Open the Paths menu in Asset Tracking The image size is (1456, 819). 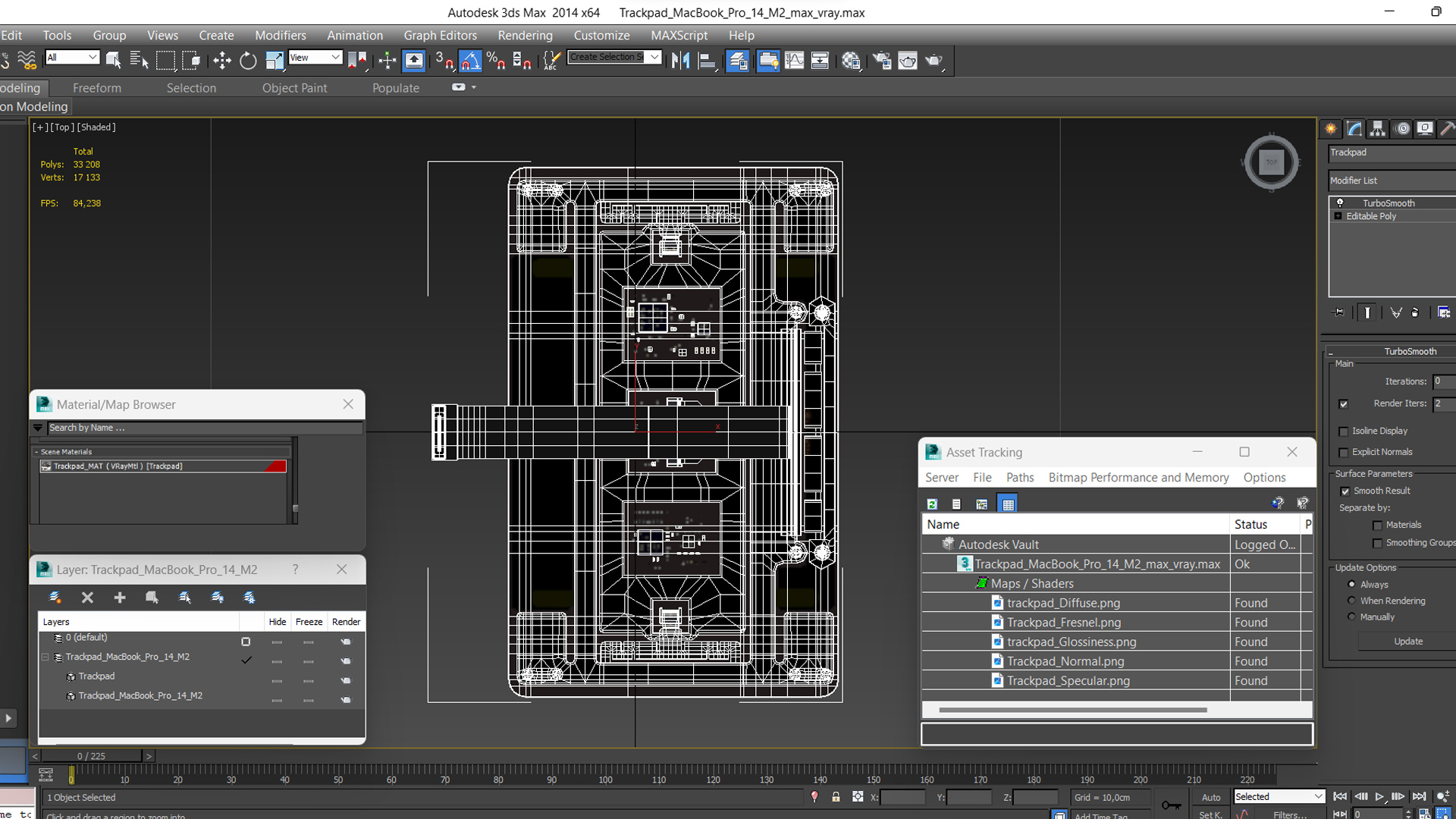click(x=1020, y=477)
